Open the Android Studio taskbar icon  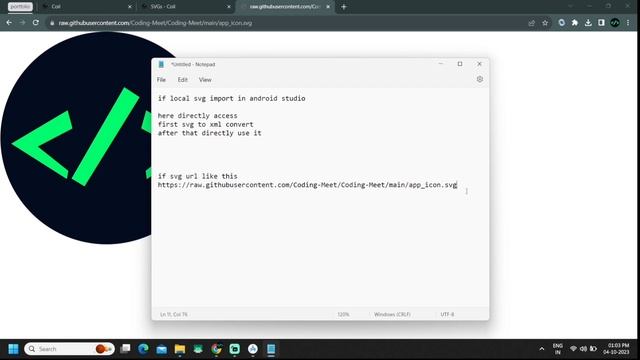(198, 349)
